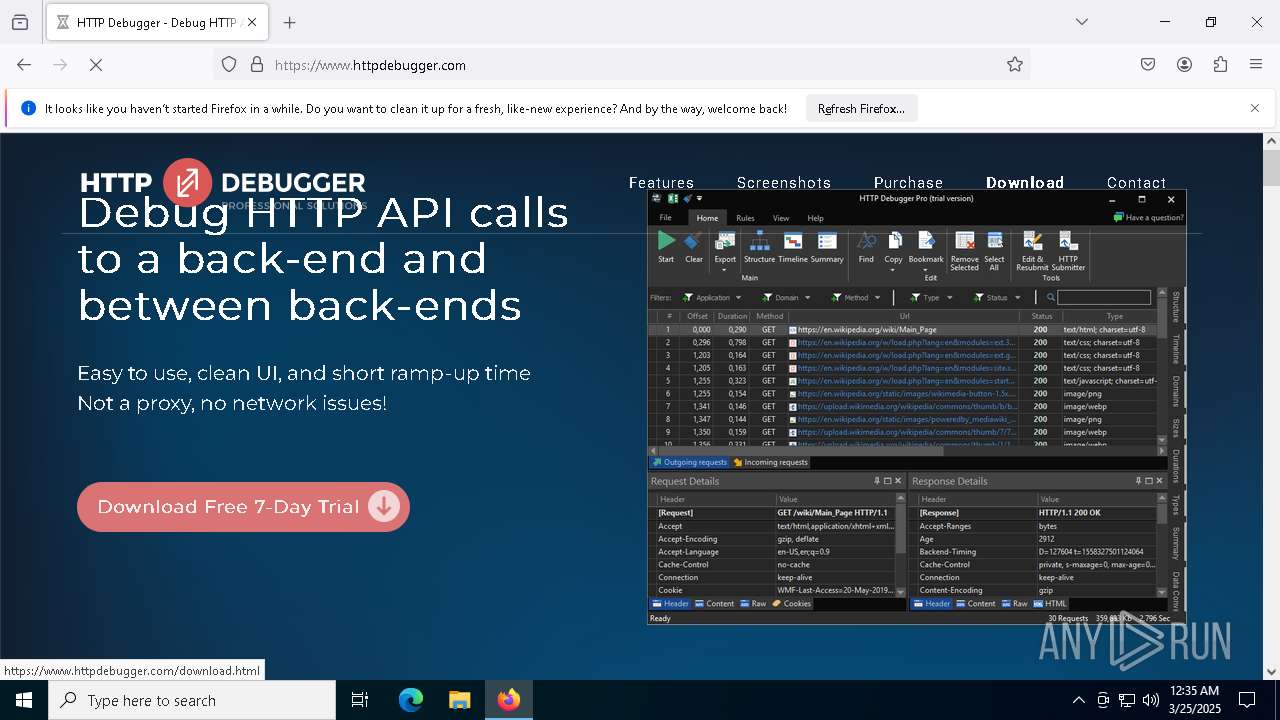Open File Explorer from the taskbar
This screenshot has width=1280, height=720.
coord(459,700)
